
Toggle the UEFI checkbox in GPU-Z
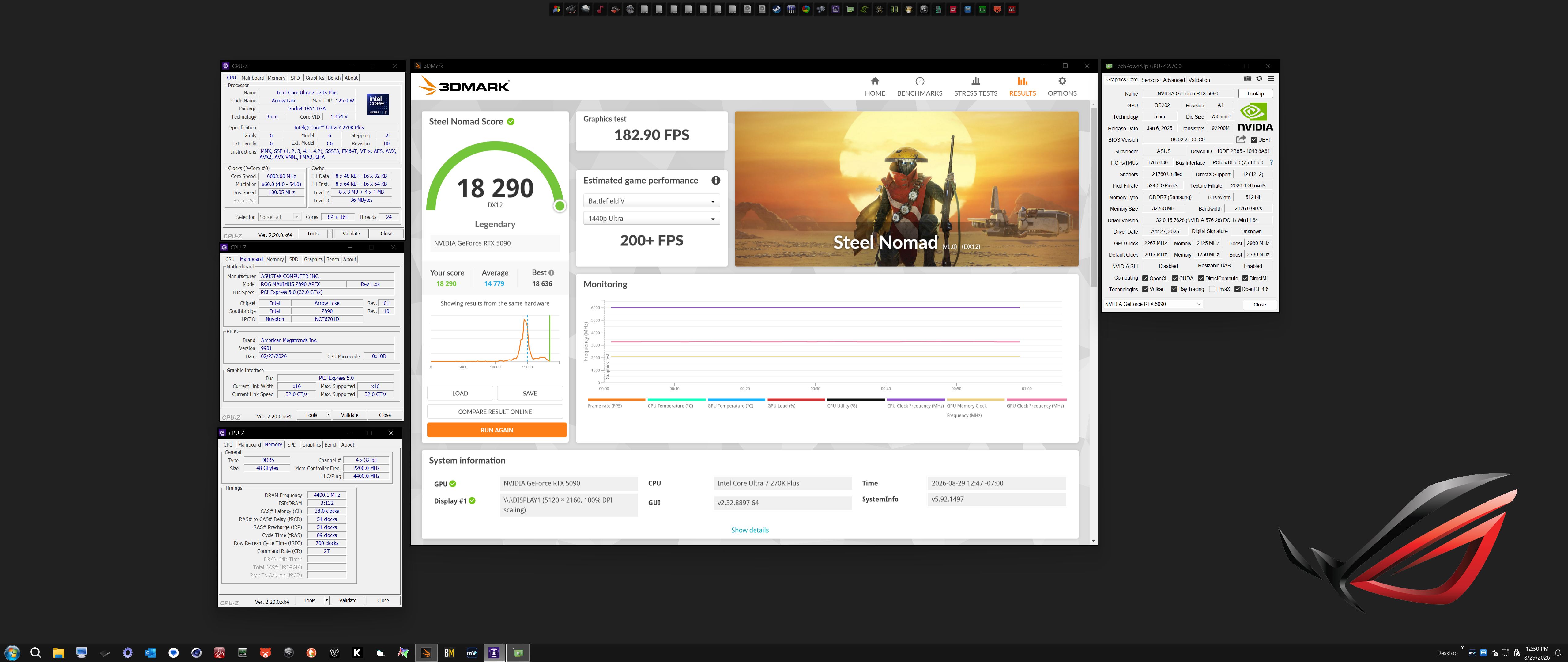point(1254,140)
